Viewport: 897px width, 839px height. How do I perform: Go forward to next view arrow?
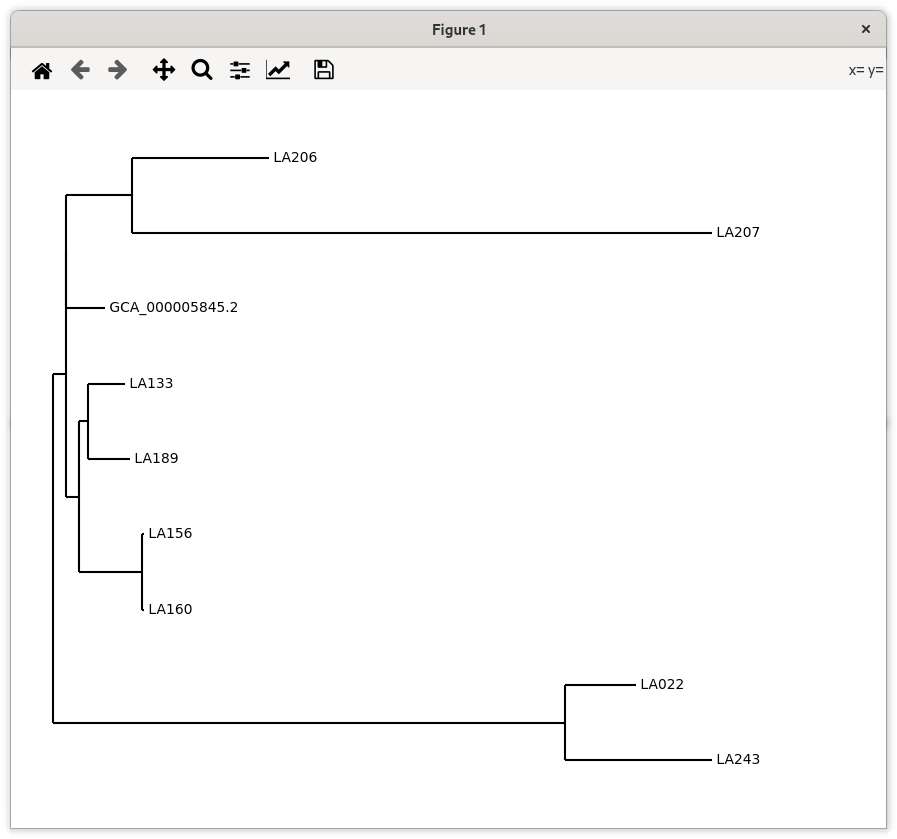pyautogui.click(x=118, y=70)
